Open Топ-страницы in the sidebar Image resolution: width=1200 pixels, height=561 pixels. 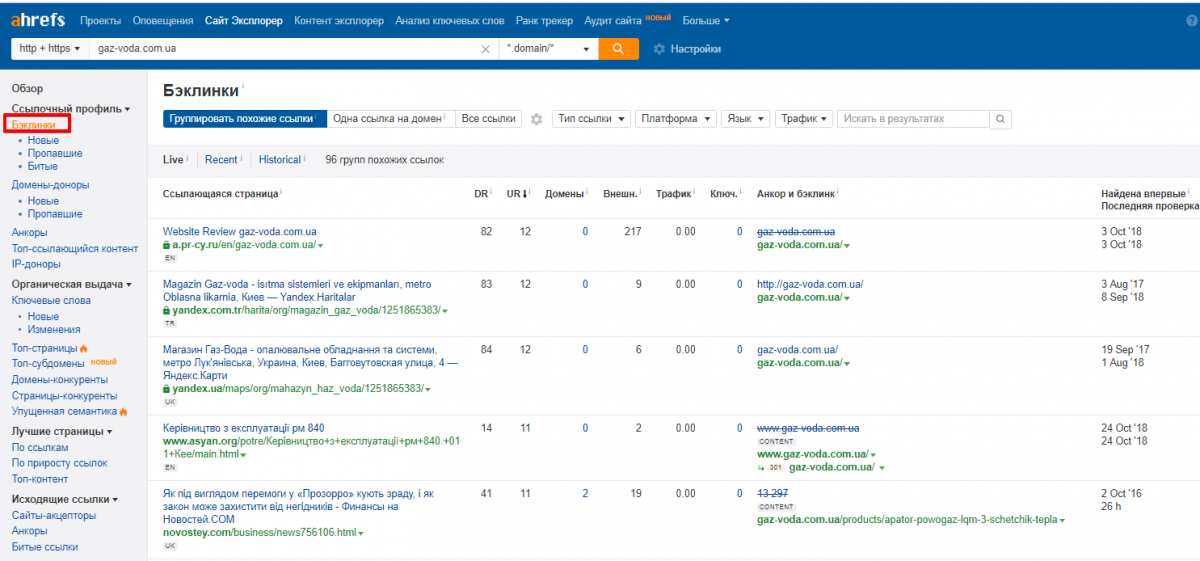(x=45, y=348)
